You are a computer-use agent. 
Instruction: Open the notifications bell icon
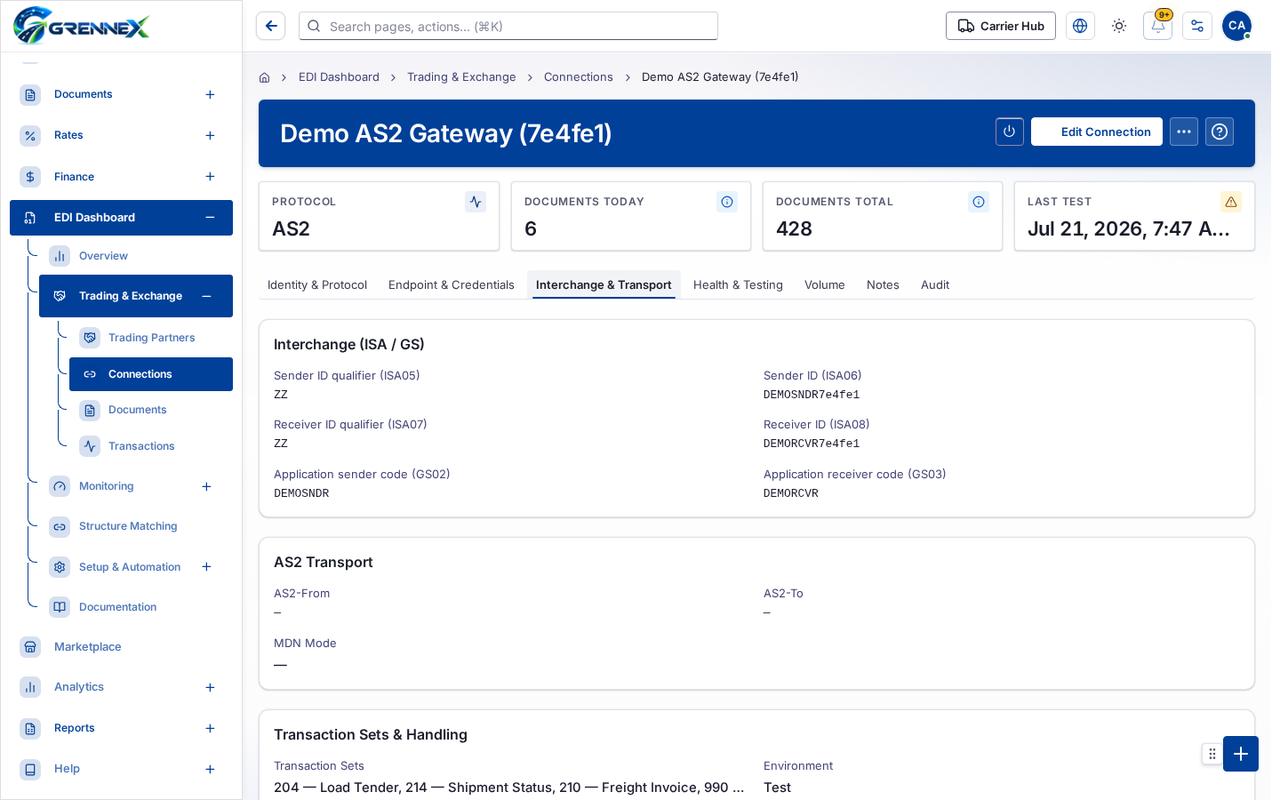pyautogui.click(x=1158, y=26)
